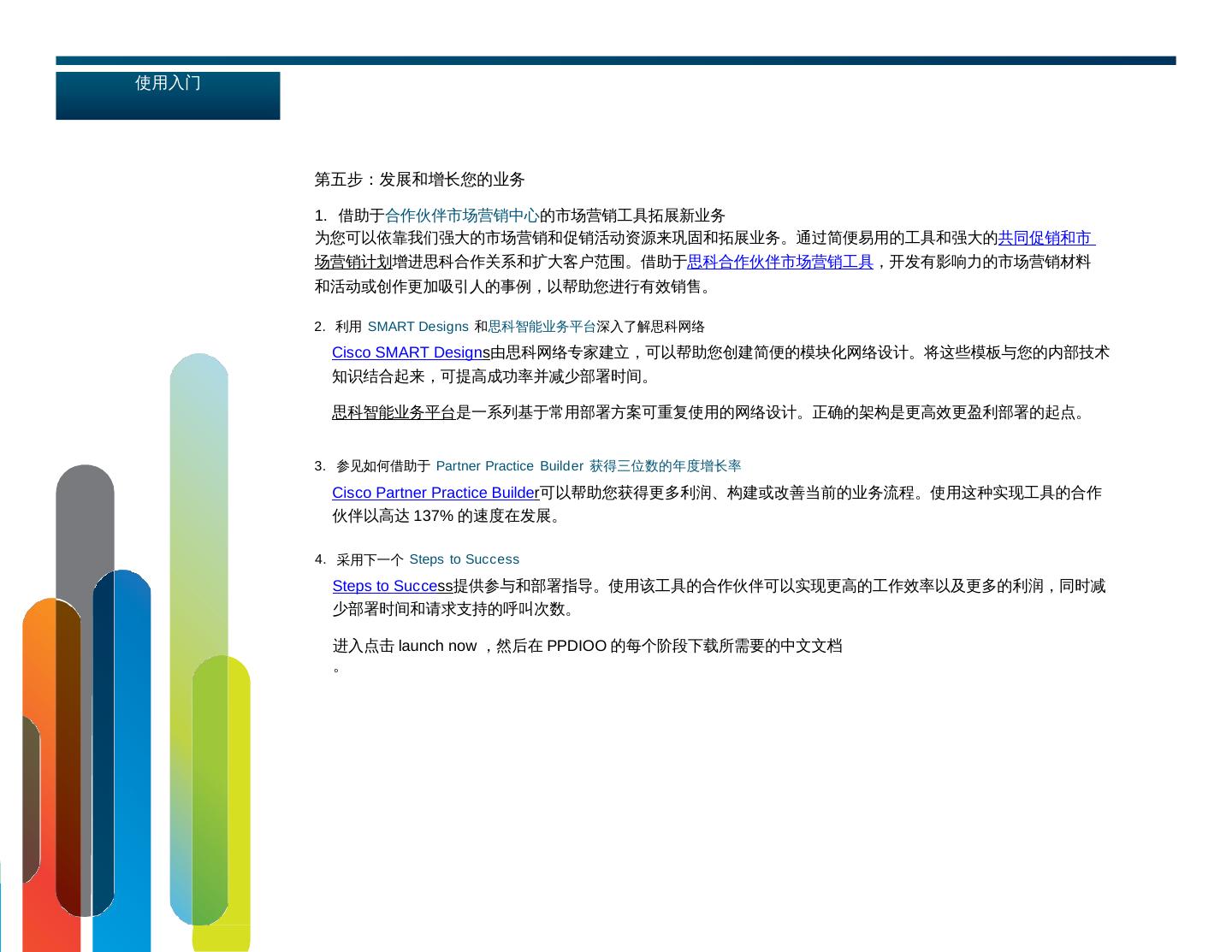Screen dimensions: 1232x952
Task: Follow the underlined Steps to Success link
Action: pyautogui.click(x=393, y=587)
